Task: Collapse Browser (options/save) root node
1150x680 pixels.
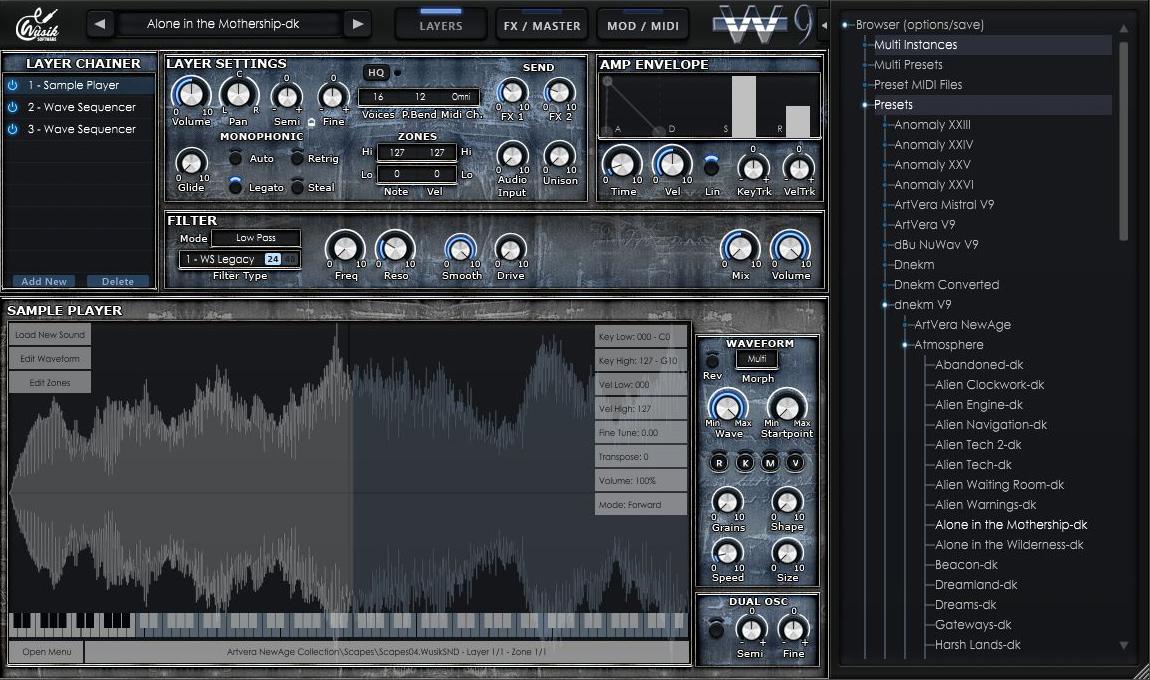Action: (x=845, y=24)
